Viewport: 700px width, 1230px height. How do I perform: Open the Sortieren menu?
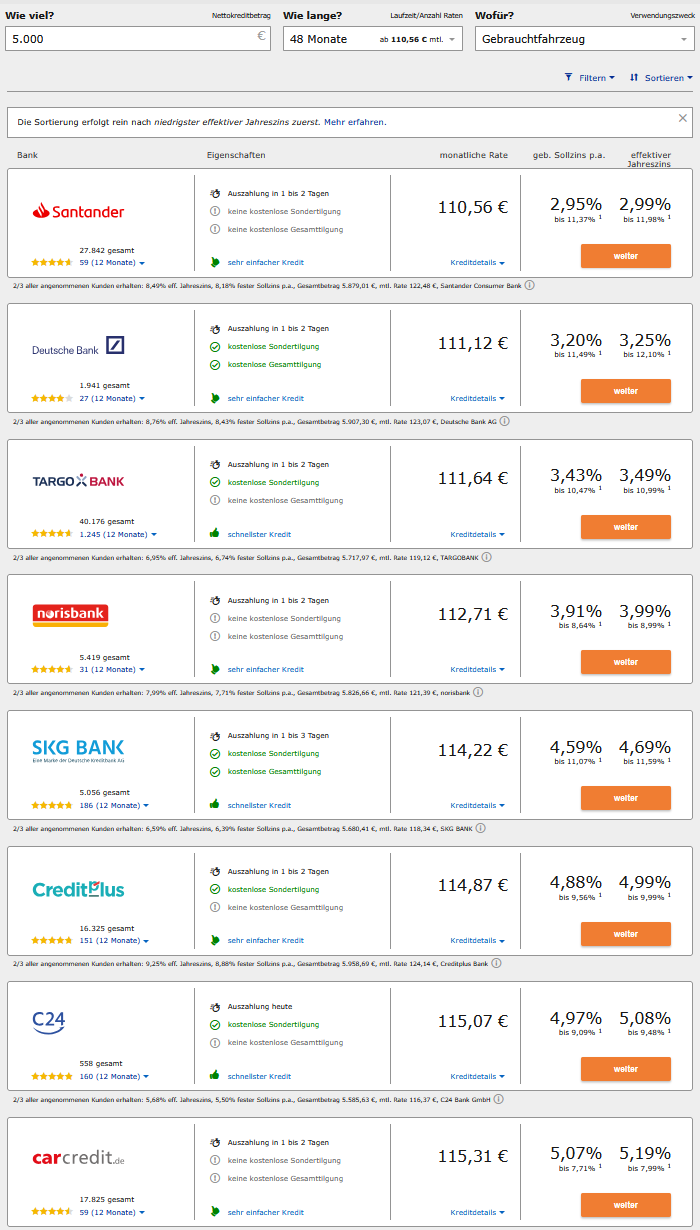pos(661,77)
